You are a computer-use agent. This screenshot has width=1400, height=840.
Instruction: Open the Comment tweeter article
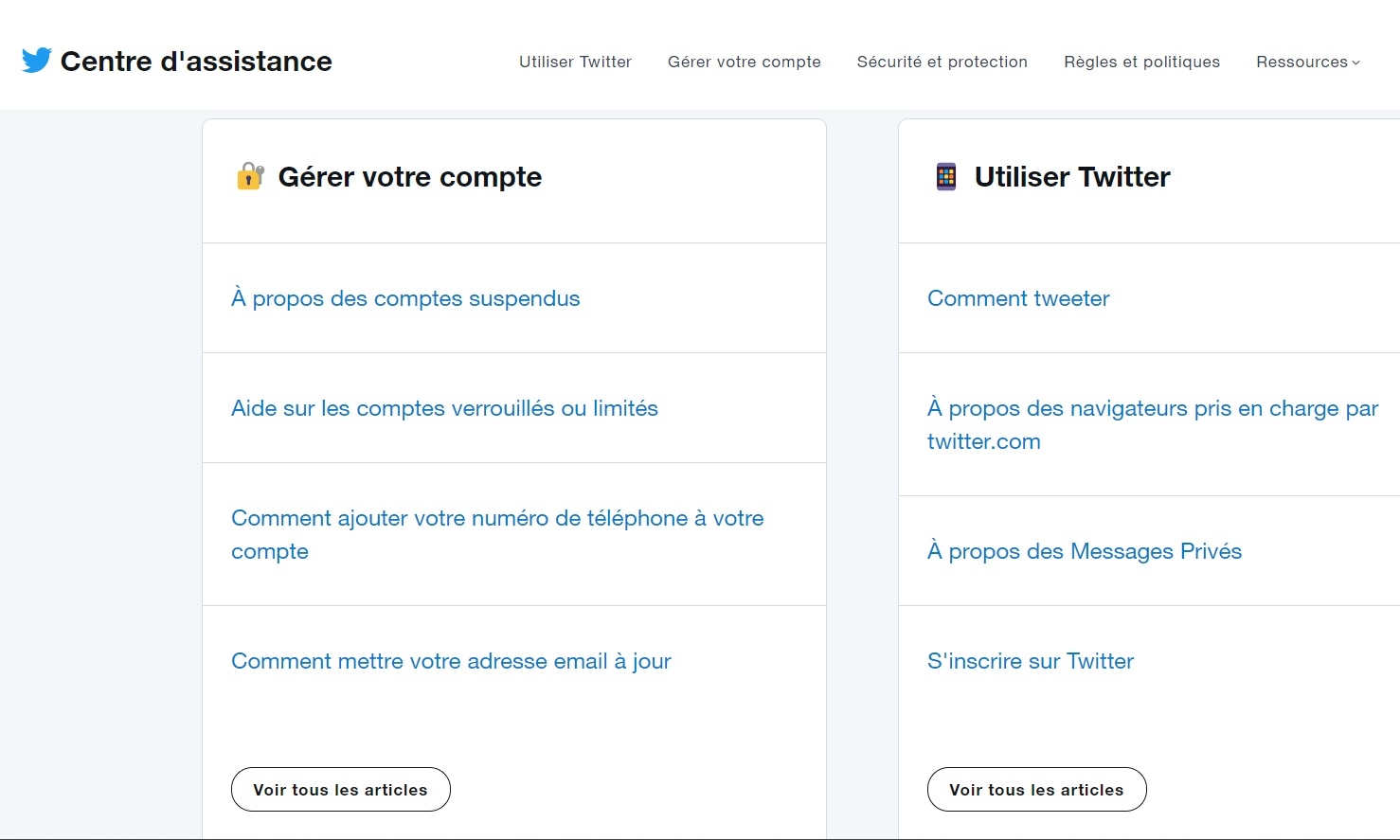click(1018, 298)
